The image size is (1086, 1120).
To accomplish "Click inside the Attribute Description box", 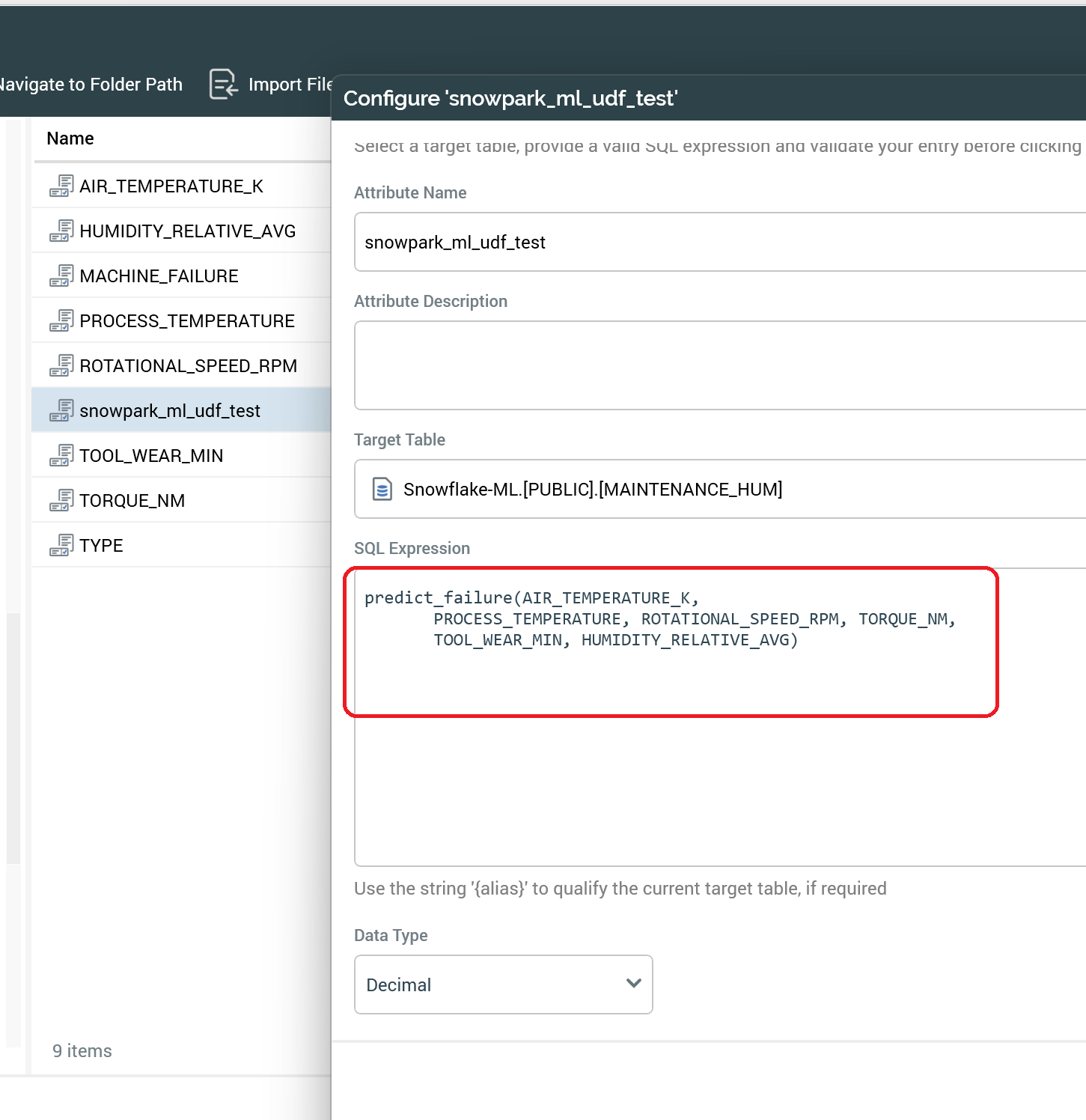I will tap(719, 365).
